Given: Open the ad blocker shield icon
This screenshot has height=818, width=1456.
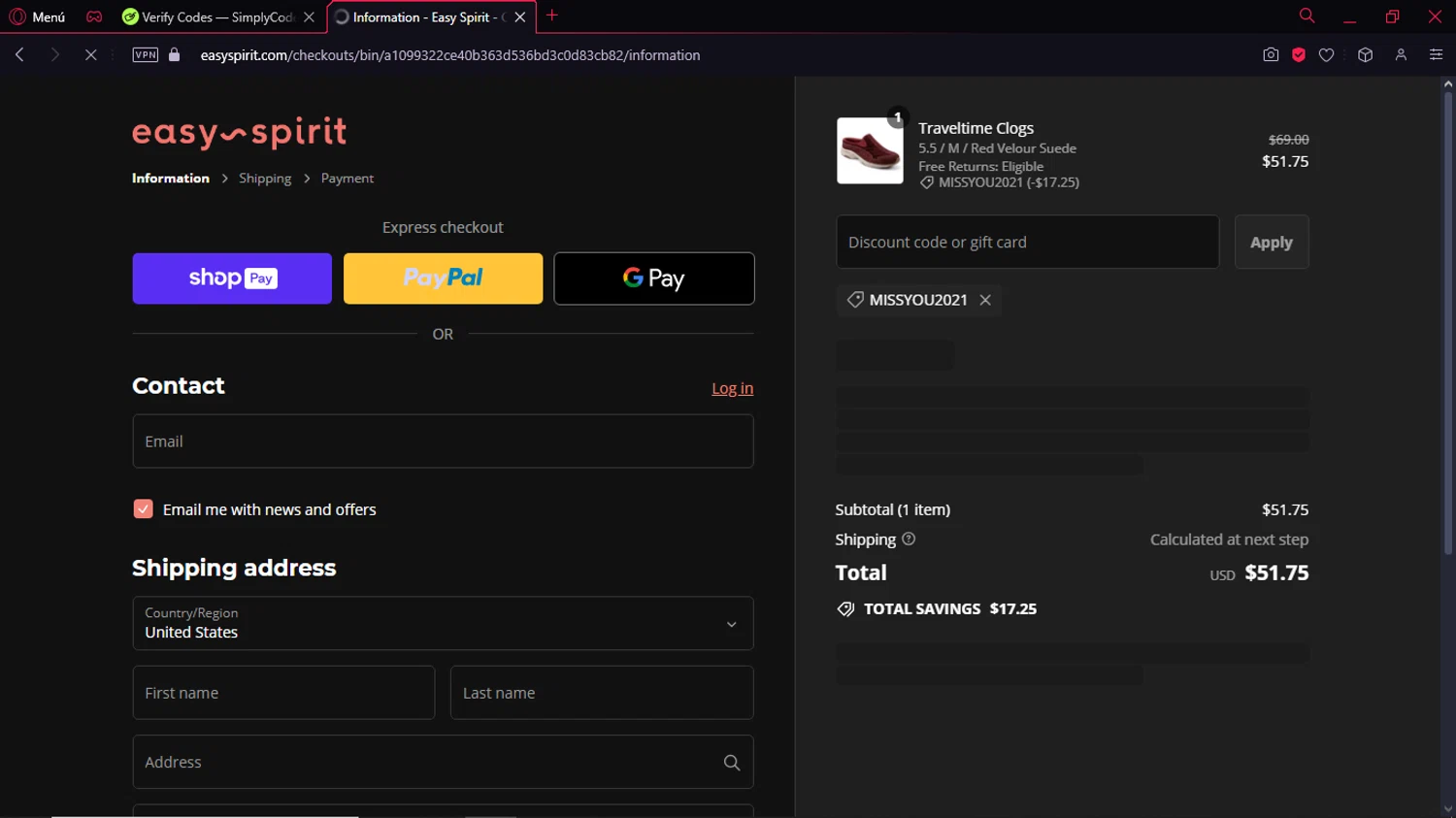Looking at the screenshot, I should pyautogui.click(x=1299, y=55).
